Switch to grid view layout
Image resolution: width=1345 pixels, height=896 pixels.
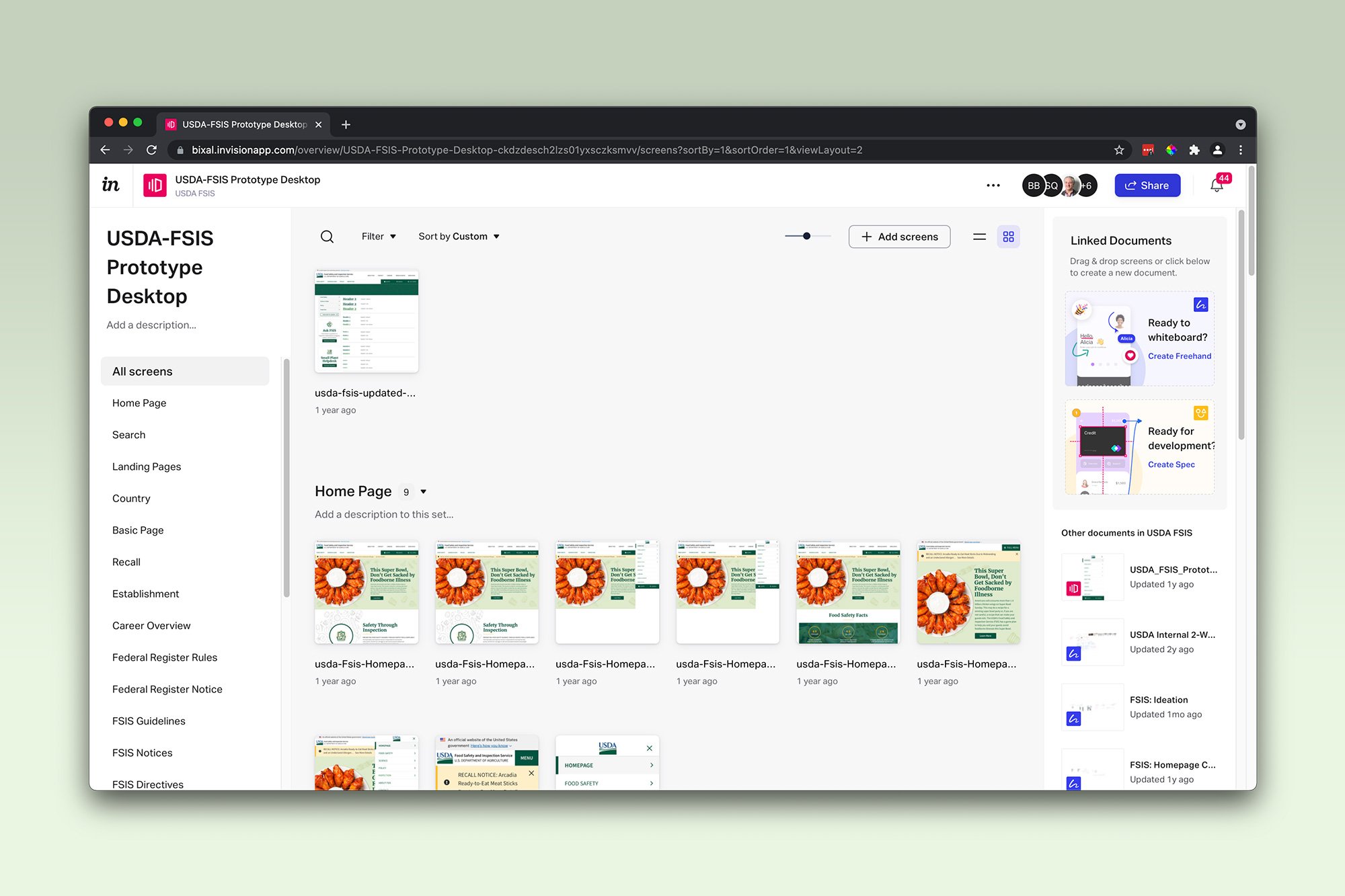[1008, 237]
